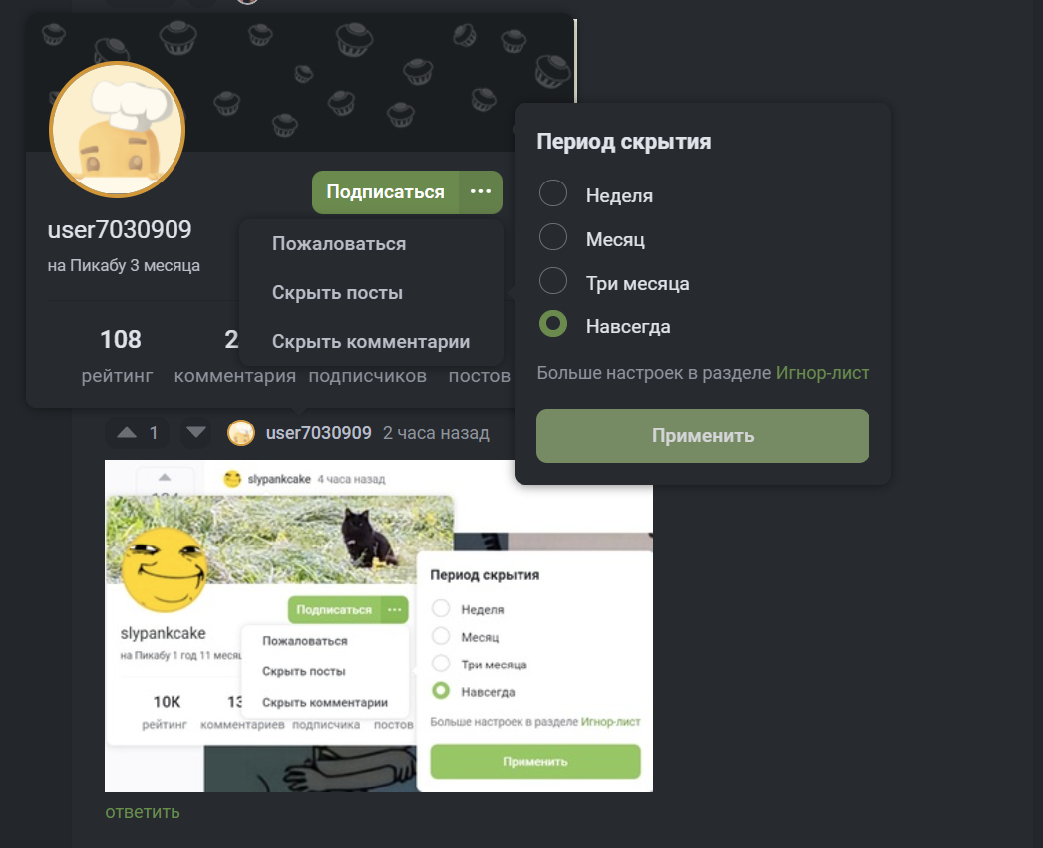Image resolution: width=1043 pixels, height=848 pixels.
Task: Open the user7030909 name in the comment header
Action: 319,433
